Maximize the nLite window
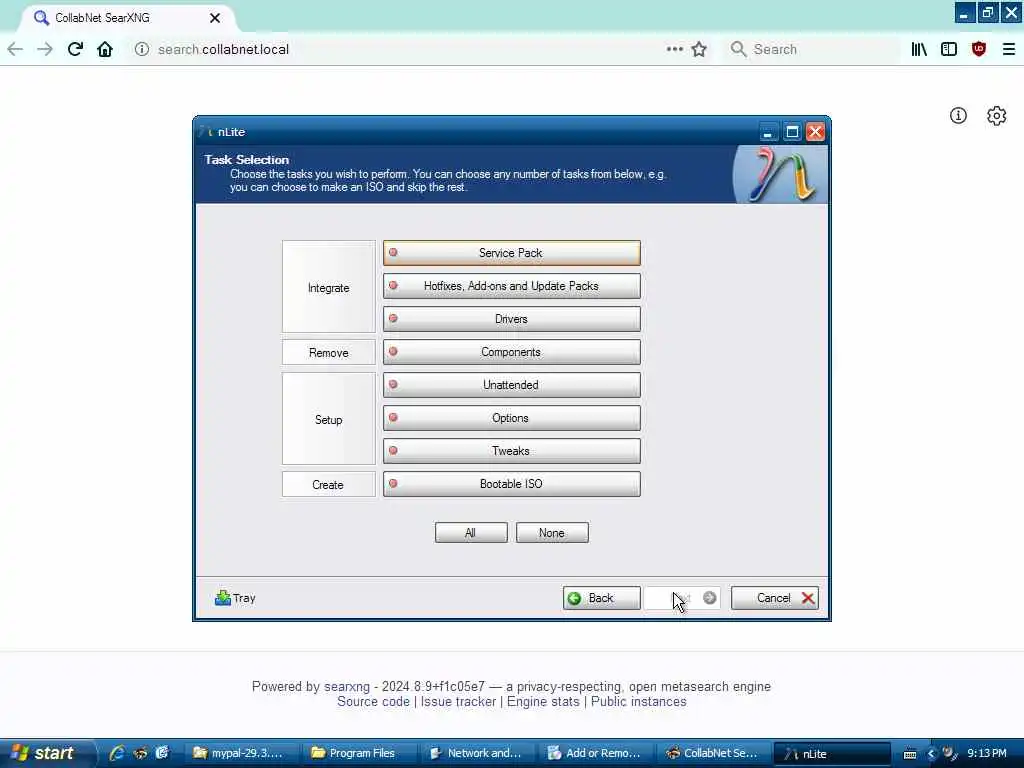The width and height of the screenshot is (1024, 768). pyautogui.click(x=792, y=133)
